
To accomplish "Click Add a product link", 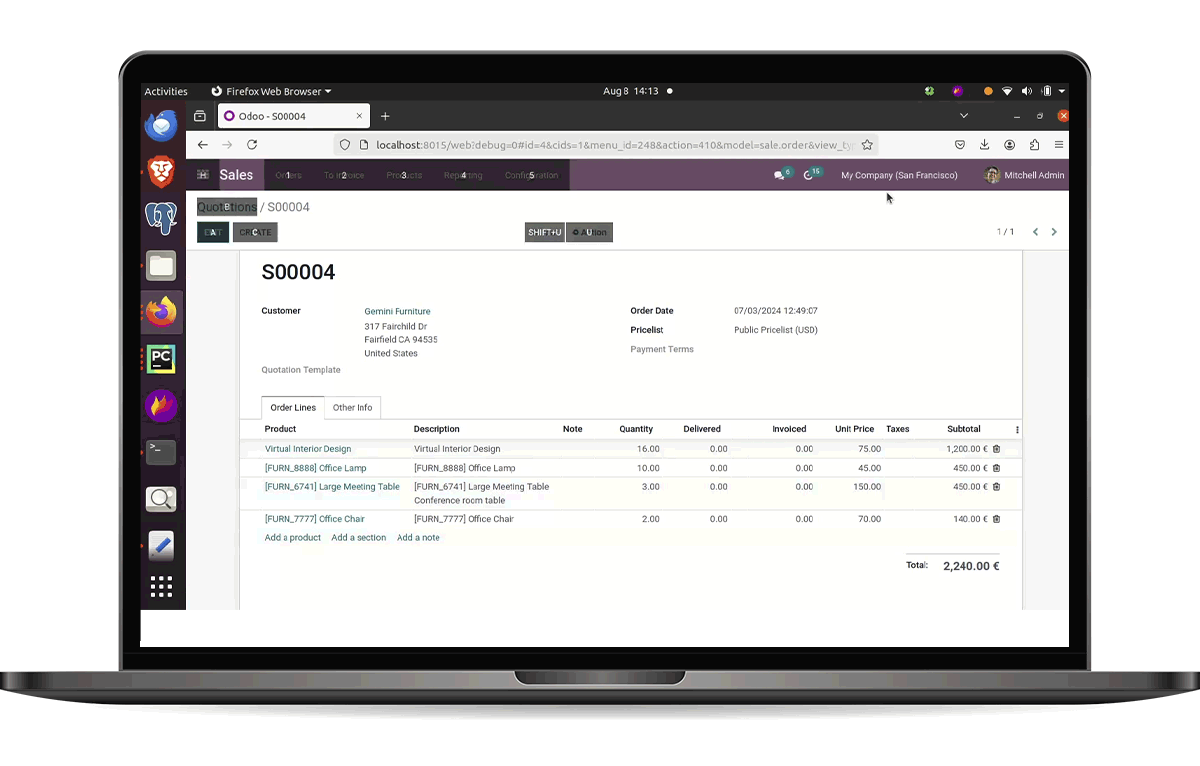I will [x=293, y=538].
